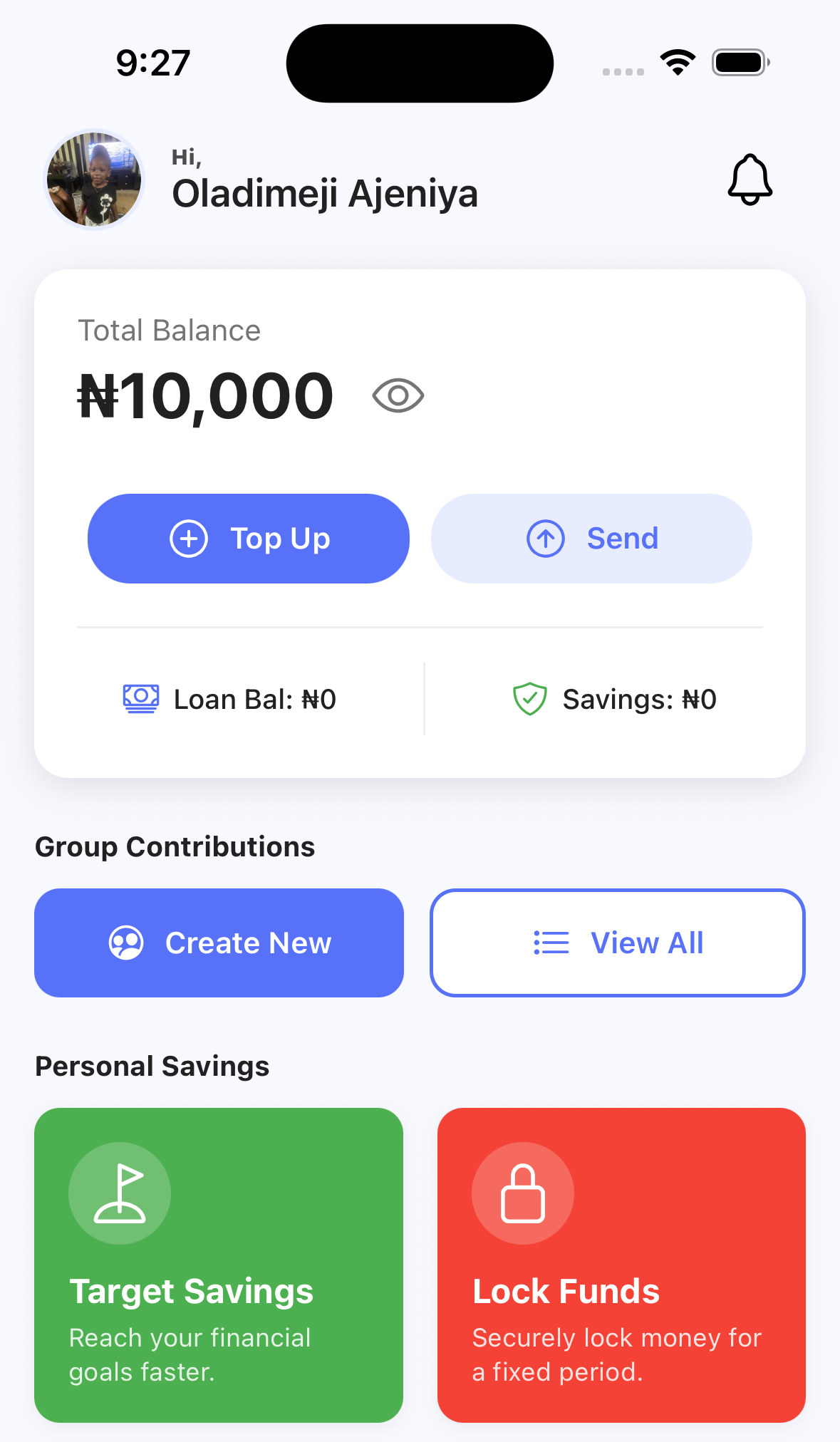Open Loan Bal details text
The image size is (840, 1442).
click(x=254, y=700)
